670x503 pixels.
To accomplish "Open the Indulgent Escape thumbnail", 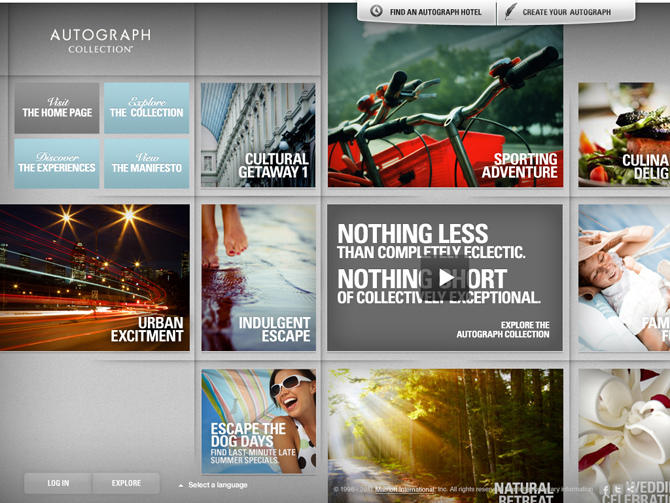I will 258,277.
